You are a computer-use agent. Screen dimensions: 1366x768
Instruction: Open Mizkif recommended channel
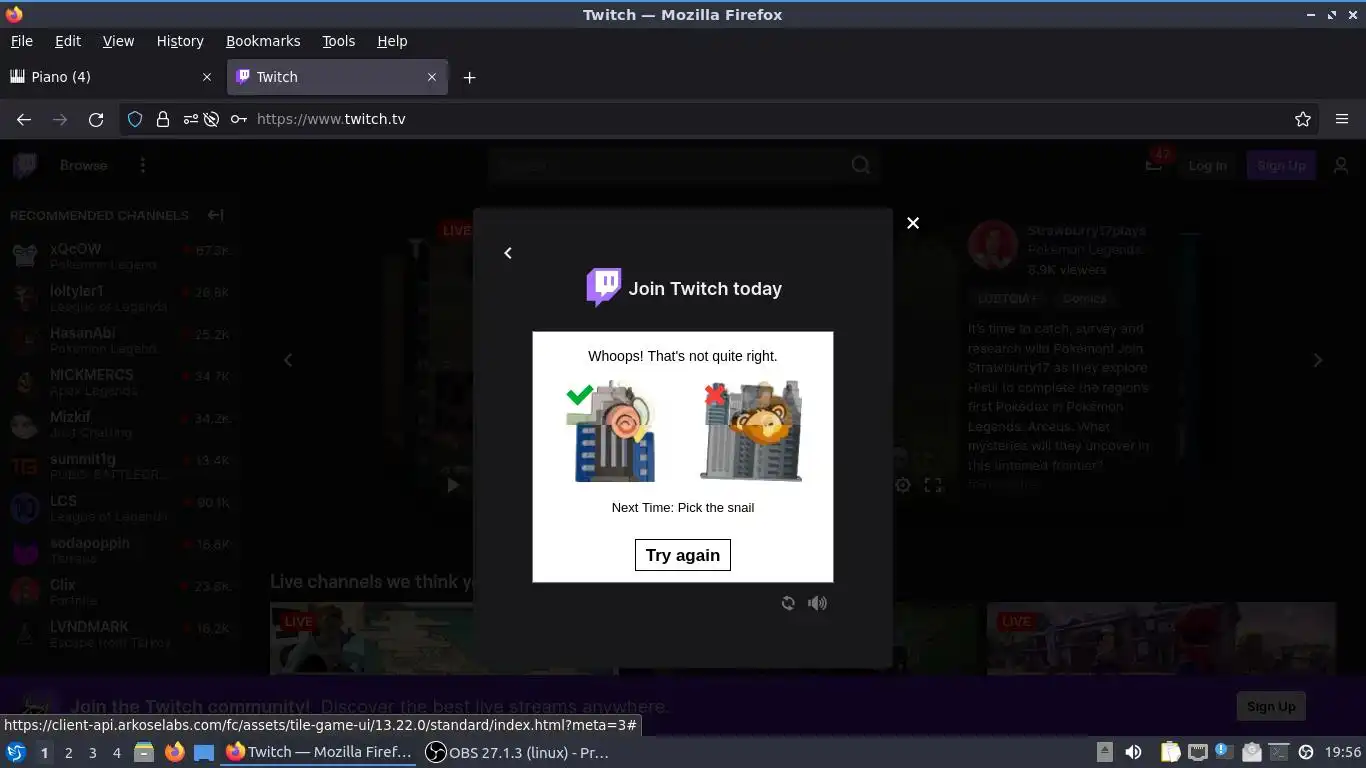[x=120, y=424]
